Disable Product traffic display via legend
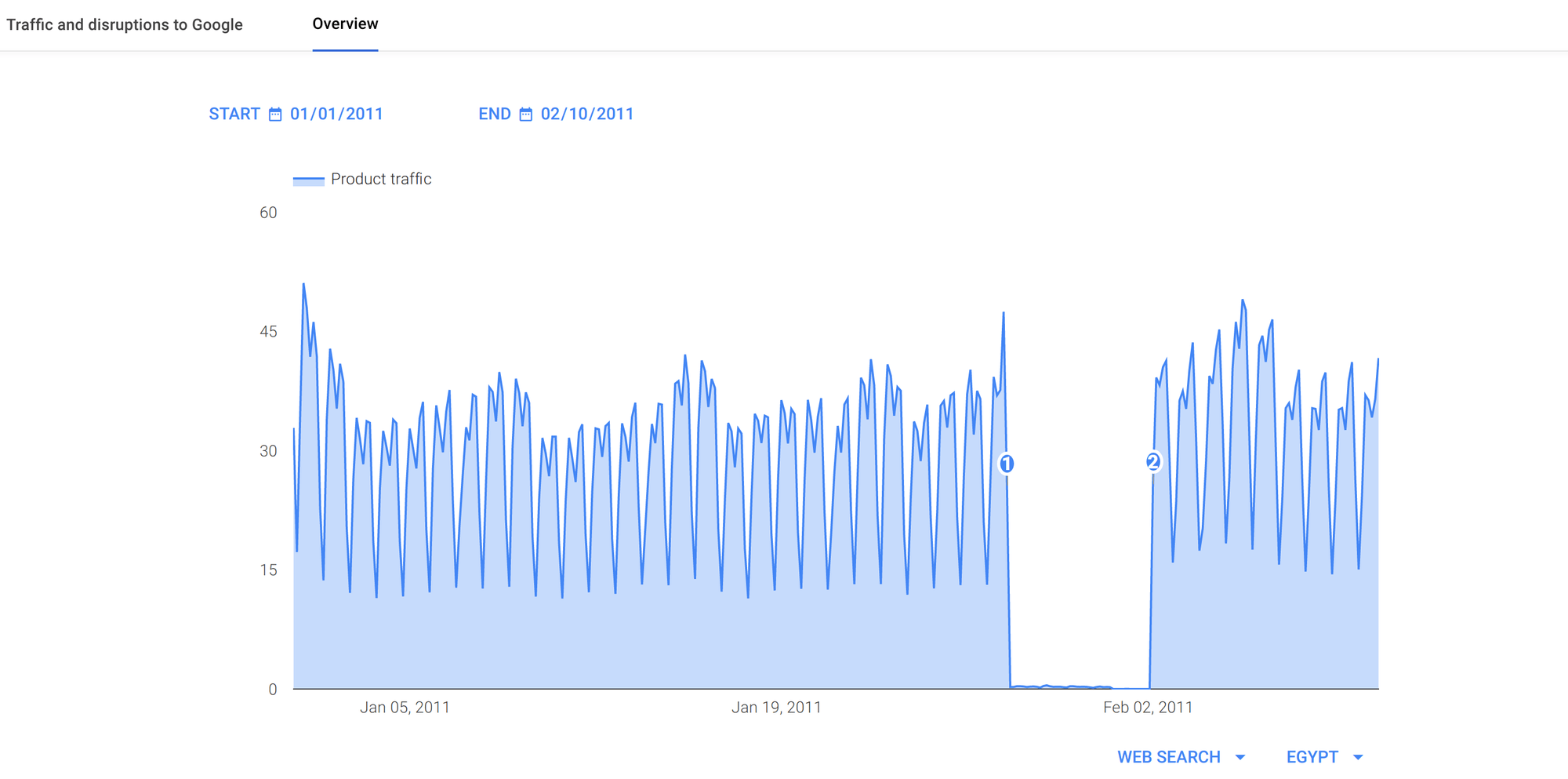 click(x=381, y=179)
